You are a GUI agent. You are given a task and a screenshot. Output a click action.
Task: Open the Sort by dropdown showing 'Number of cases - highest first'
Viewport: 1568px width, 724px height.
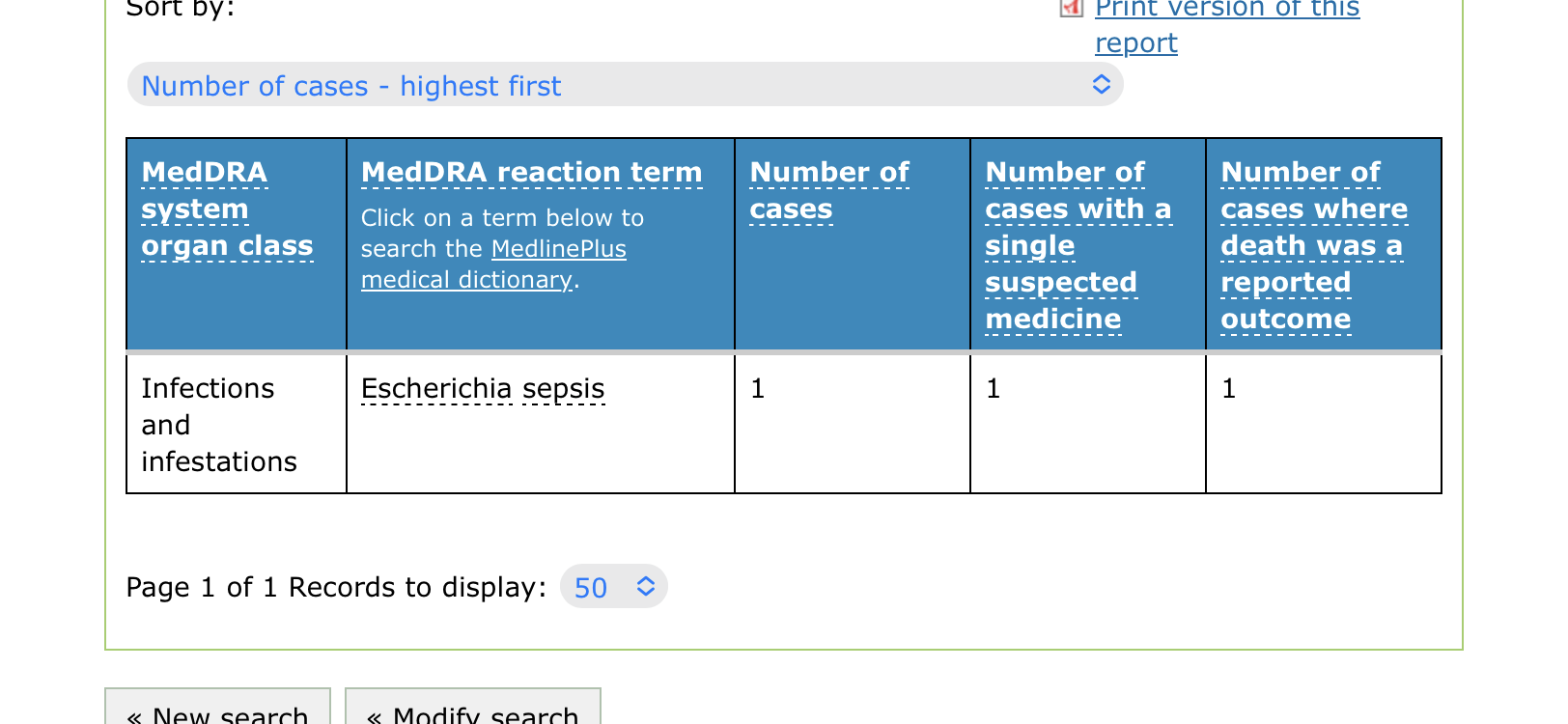point(625,85)
